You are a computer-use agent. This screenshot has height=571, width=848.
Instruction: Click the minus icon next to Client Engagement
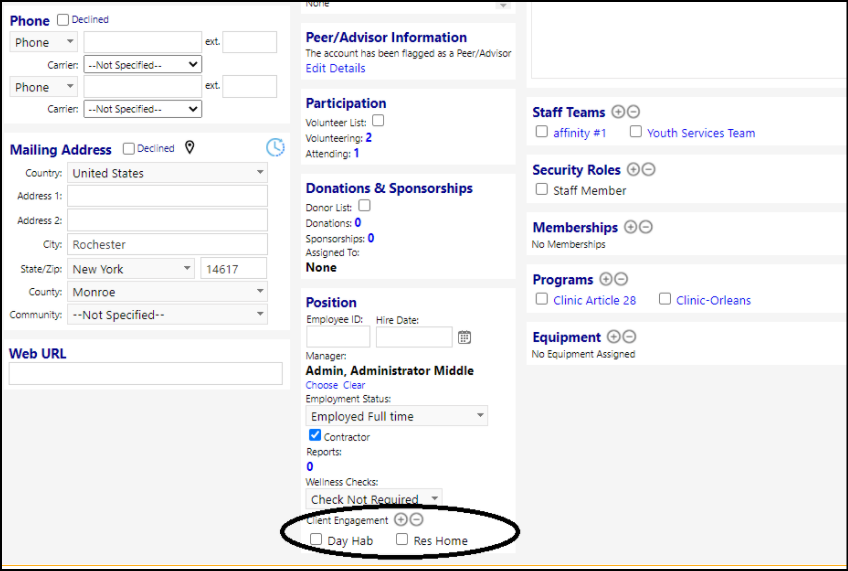(416, 520)
